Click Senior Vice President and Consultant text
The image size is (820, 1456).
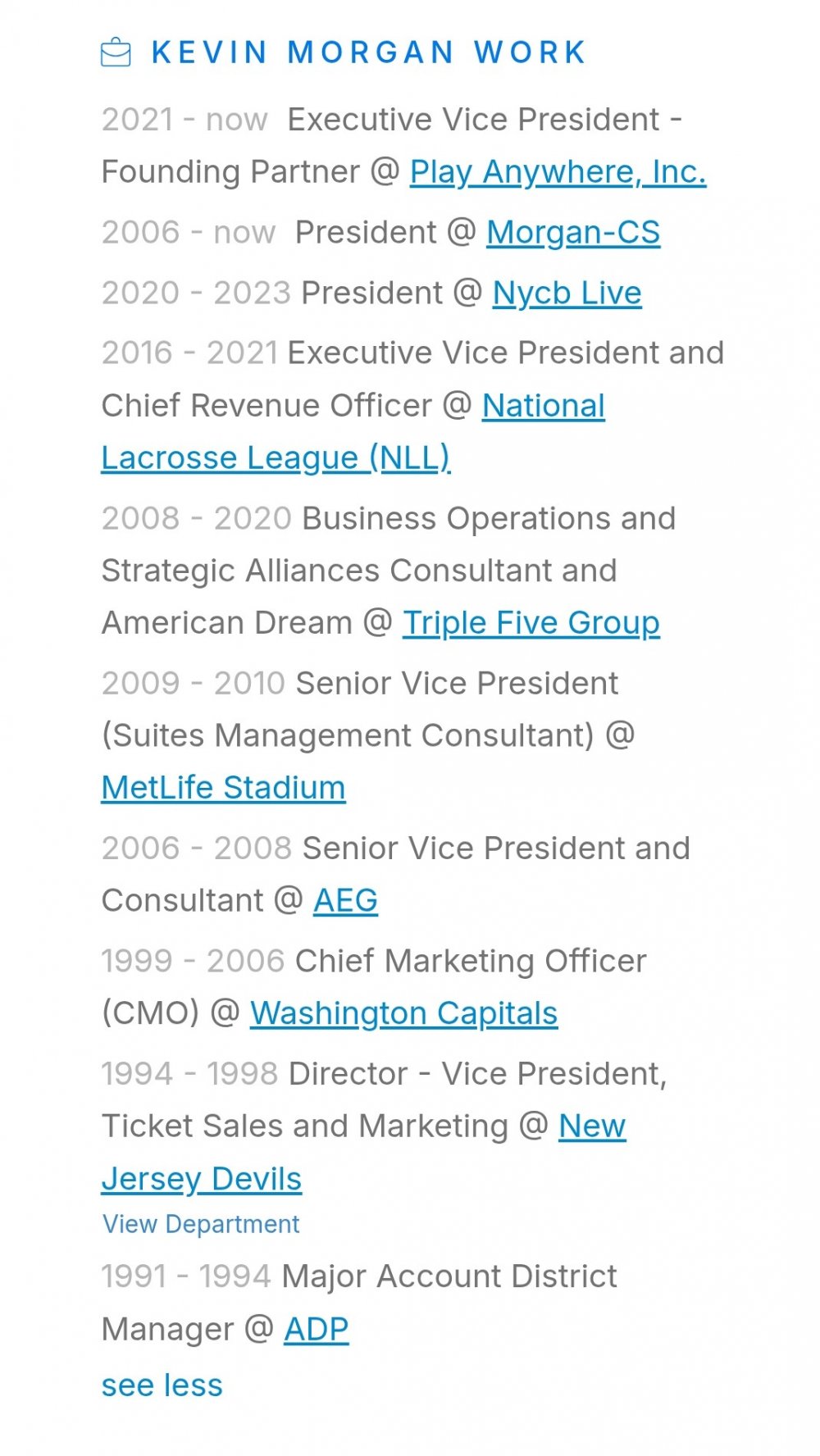pyautogui.click(x=395, y=874)
